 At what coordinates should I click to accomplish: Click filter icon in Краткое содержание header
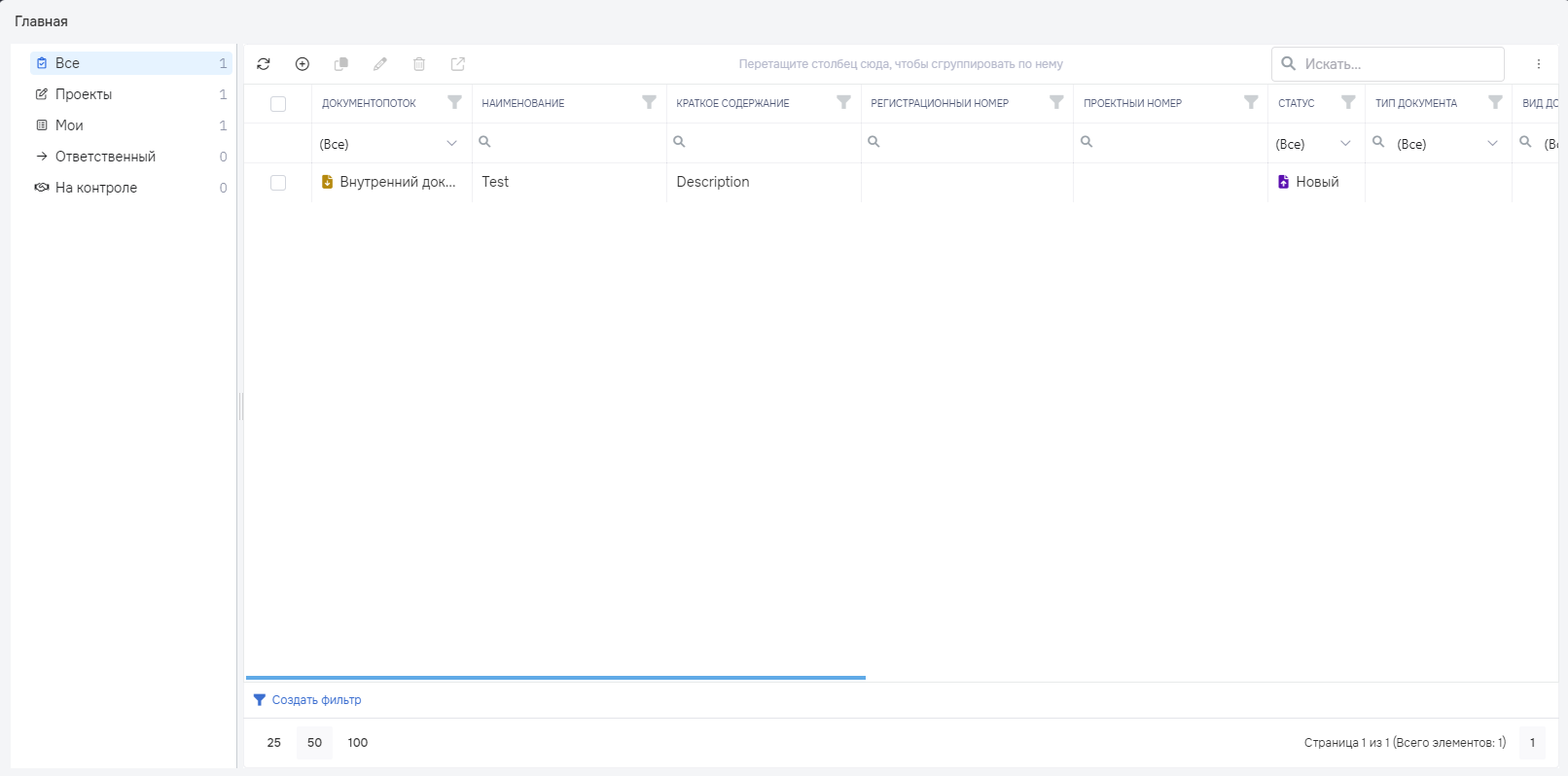[843, 102]
